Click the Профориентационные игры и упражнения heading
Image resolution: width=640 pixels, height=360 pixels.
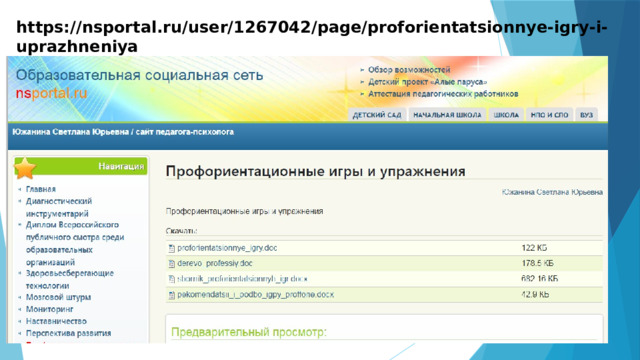coord(316,171)
